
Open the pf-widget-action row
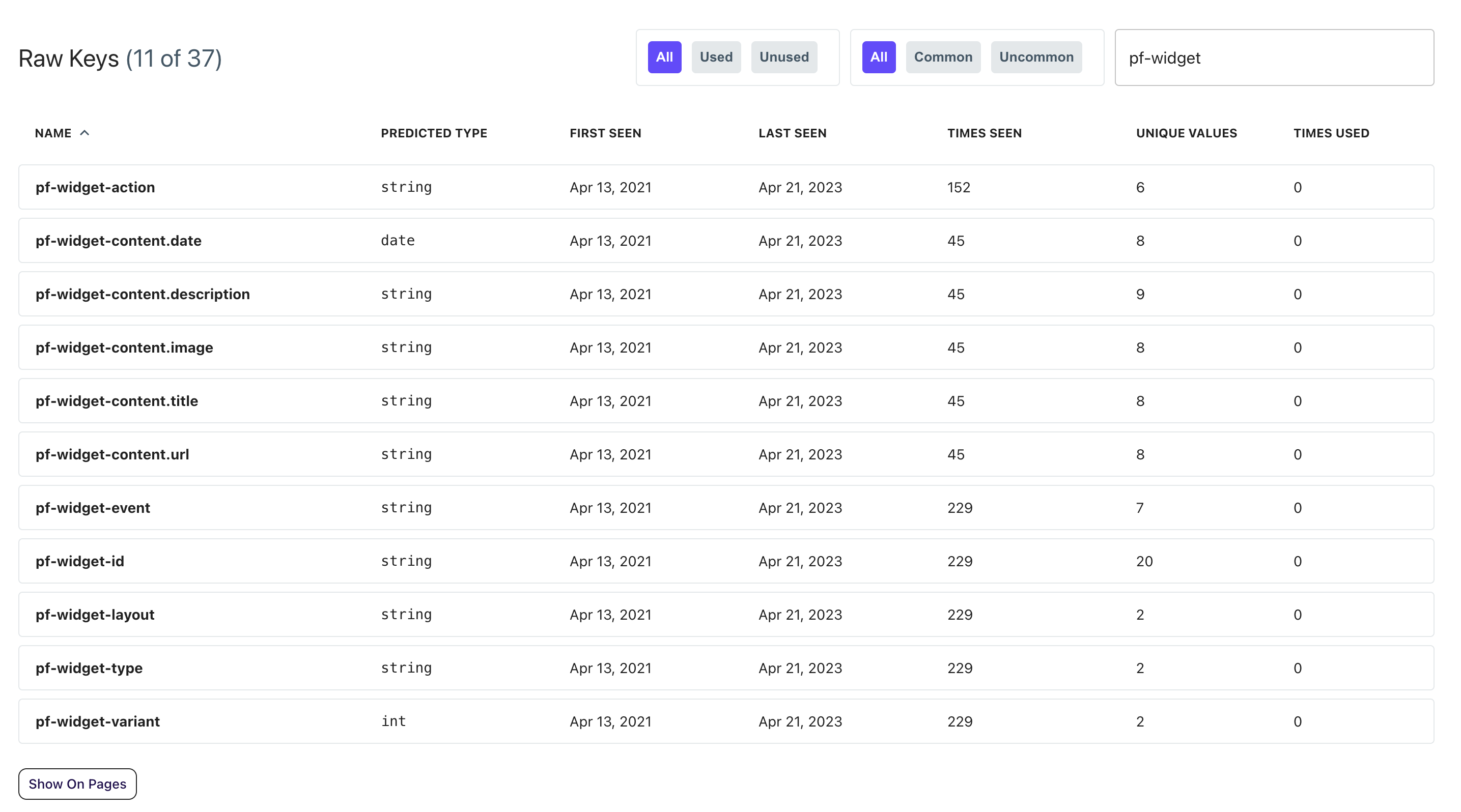coord(95,188)
